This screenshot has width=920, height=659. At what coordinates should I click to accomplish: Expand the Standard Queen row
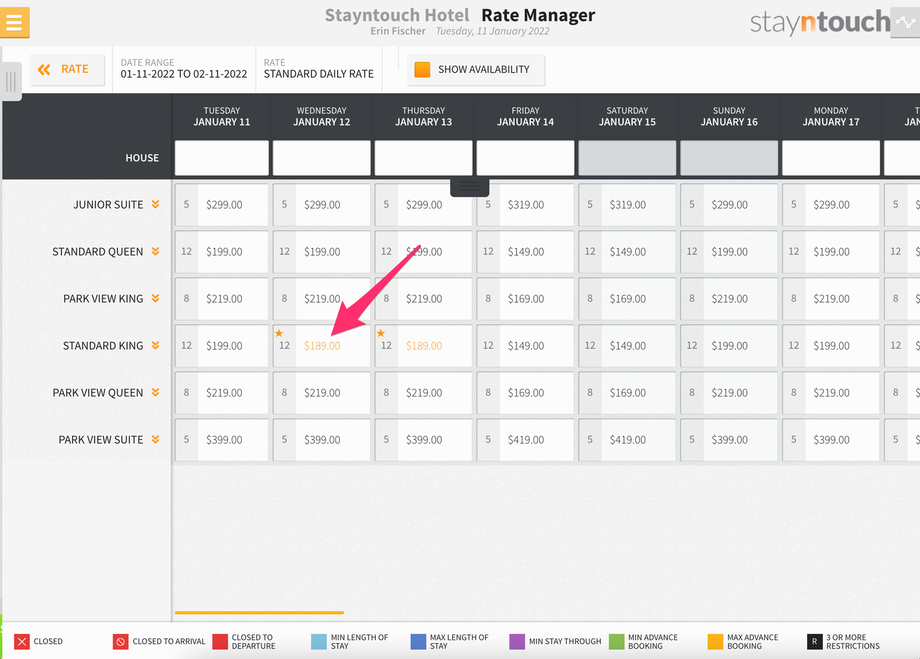coord(155,251)
